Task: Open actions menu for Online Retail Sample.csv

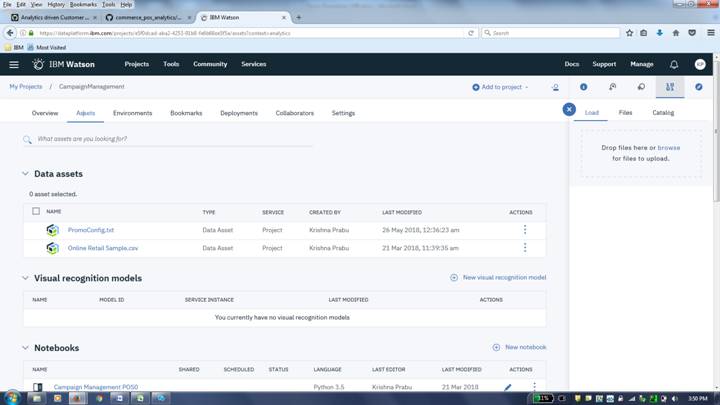Action: (x=525, y=248)
